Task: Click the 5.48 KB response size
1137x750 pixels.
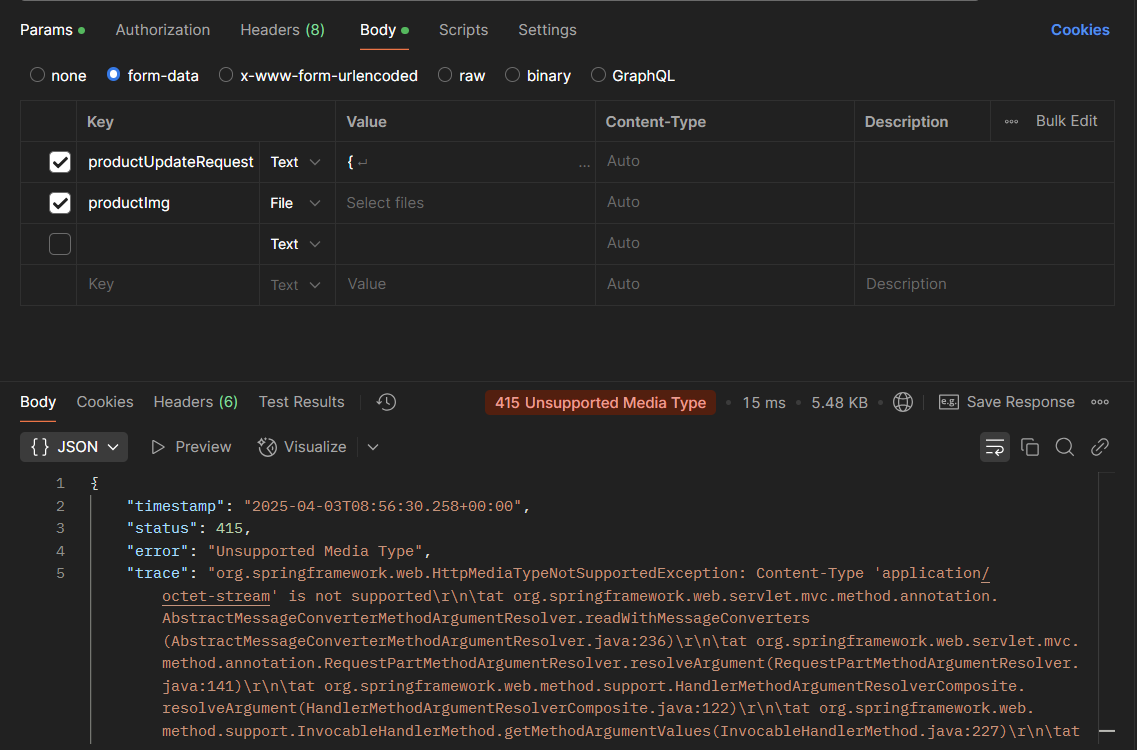Action: (839, 403)
